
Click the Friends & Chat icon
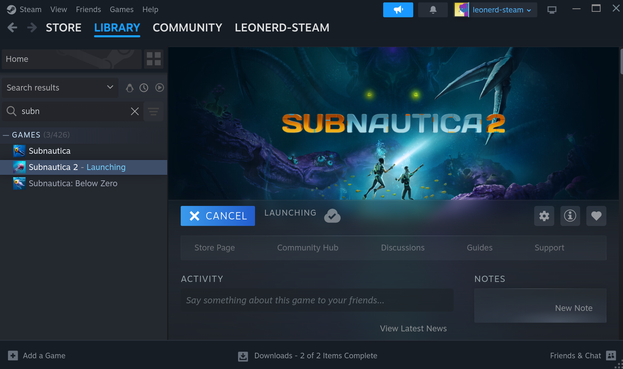[x=611, y=355]
